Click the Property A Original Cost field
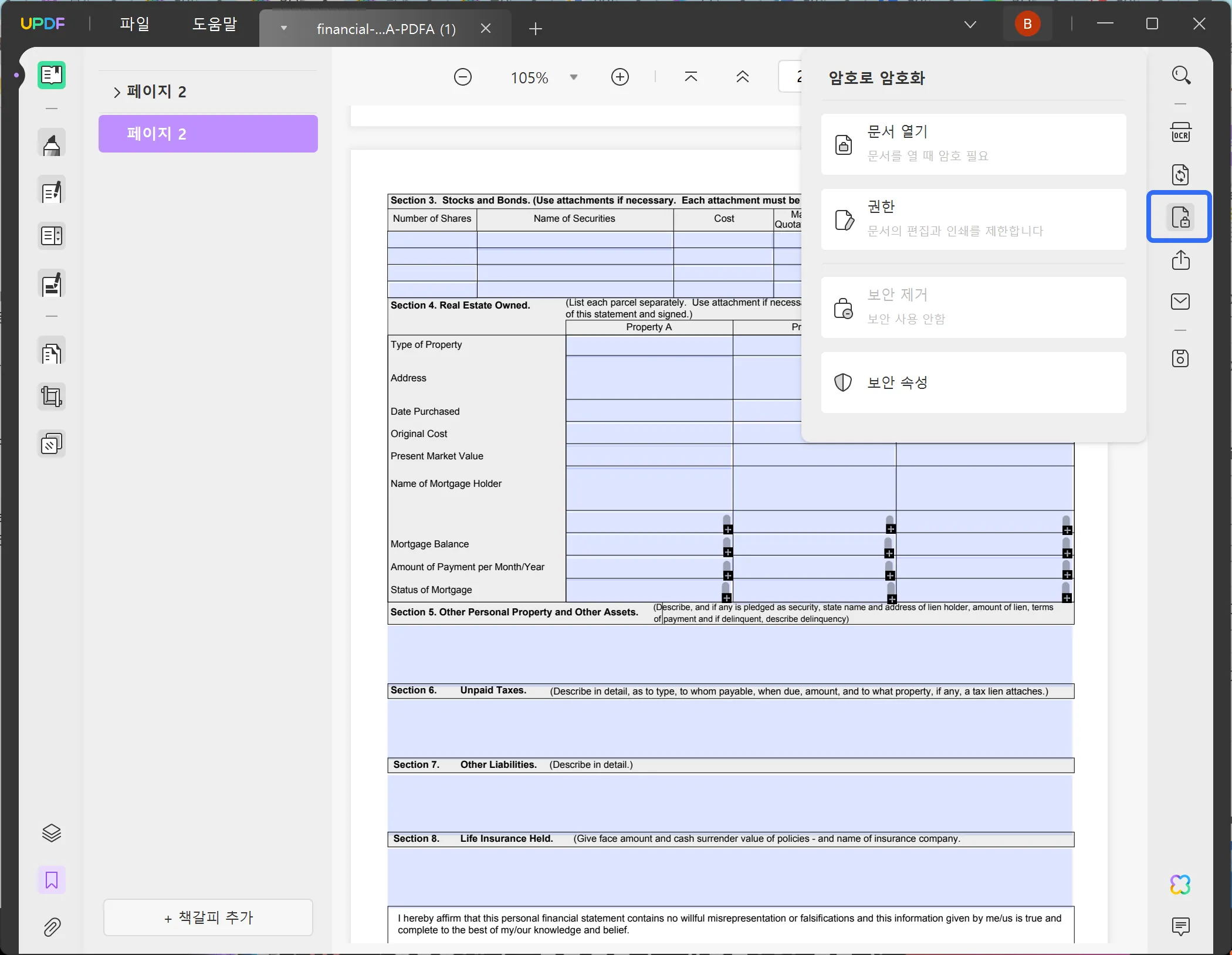The height and width of the screenshot is (955, 1232). click(x=649, y=433)
